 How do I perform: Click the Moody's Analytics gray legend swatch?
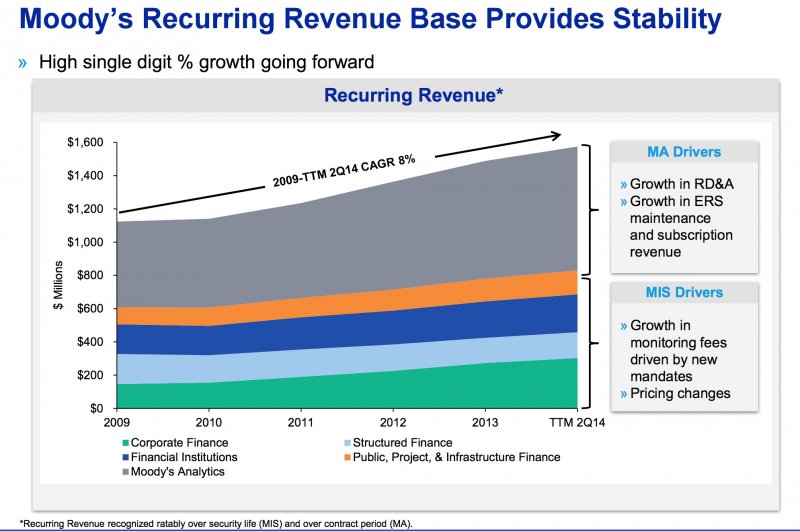pyautogui.click(x=125, y=472)
